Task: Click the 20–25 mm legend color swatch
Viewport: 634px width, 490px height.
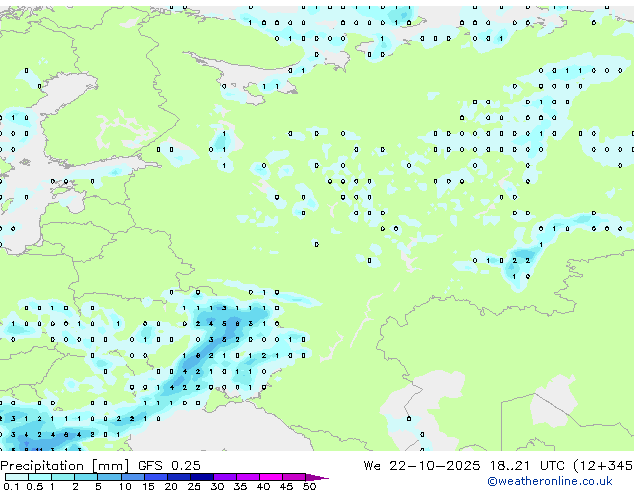Action: [179, 477]
